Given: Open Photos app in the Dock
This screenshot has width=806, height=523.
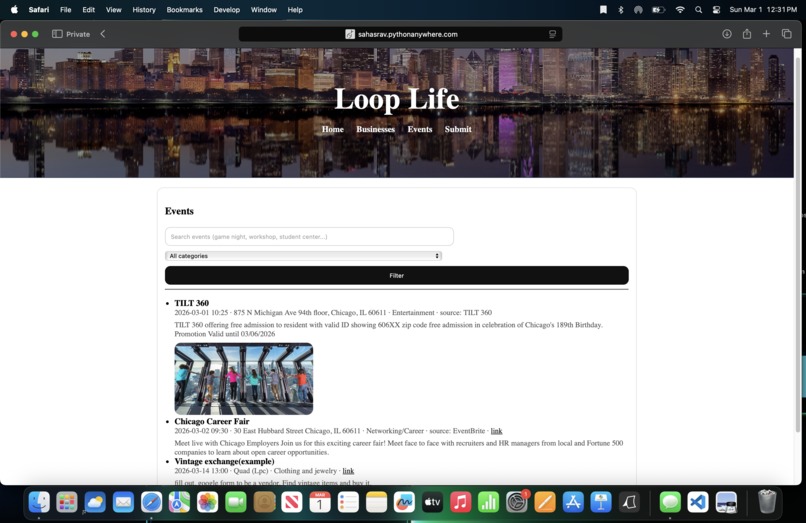Looking at the screenshot, I should click(x=208, y=502).
